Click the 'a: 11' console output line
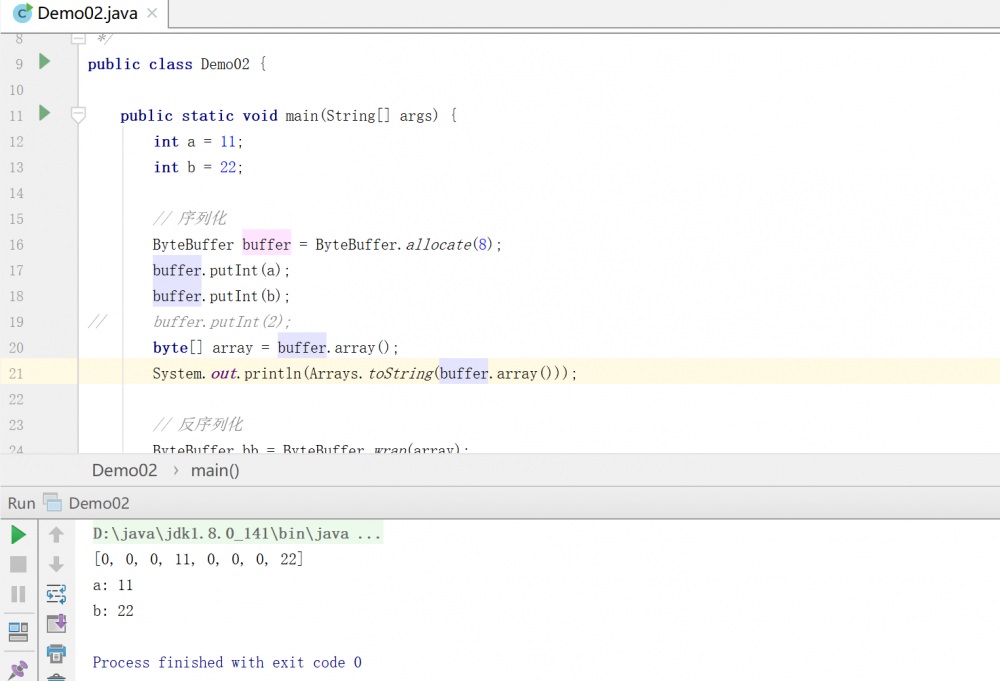Viewport: 1000px width, 681px height. pyautogui.click(x=113, y=585)
